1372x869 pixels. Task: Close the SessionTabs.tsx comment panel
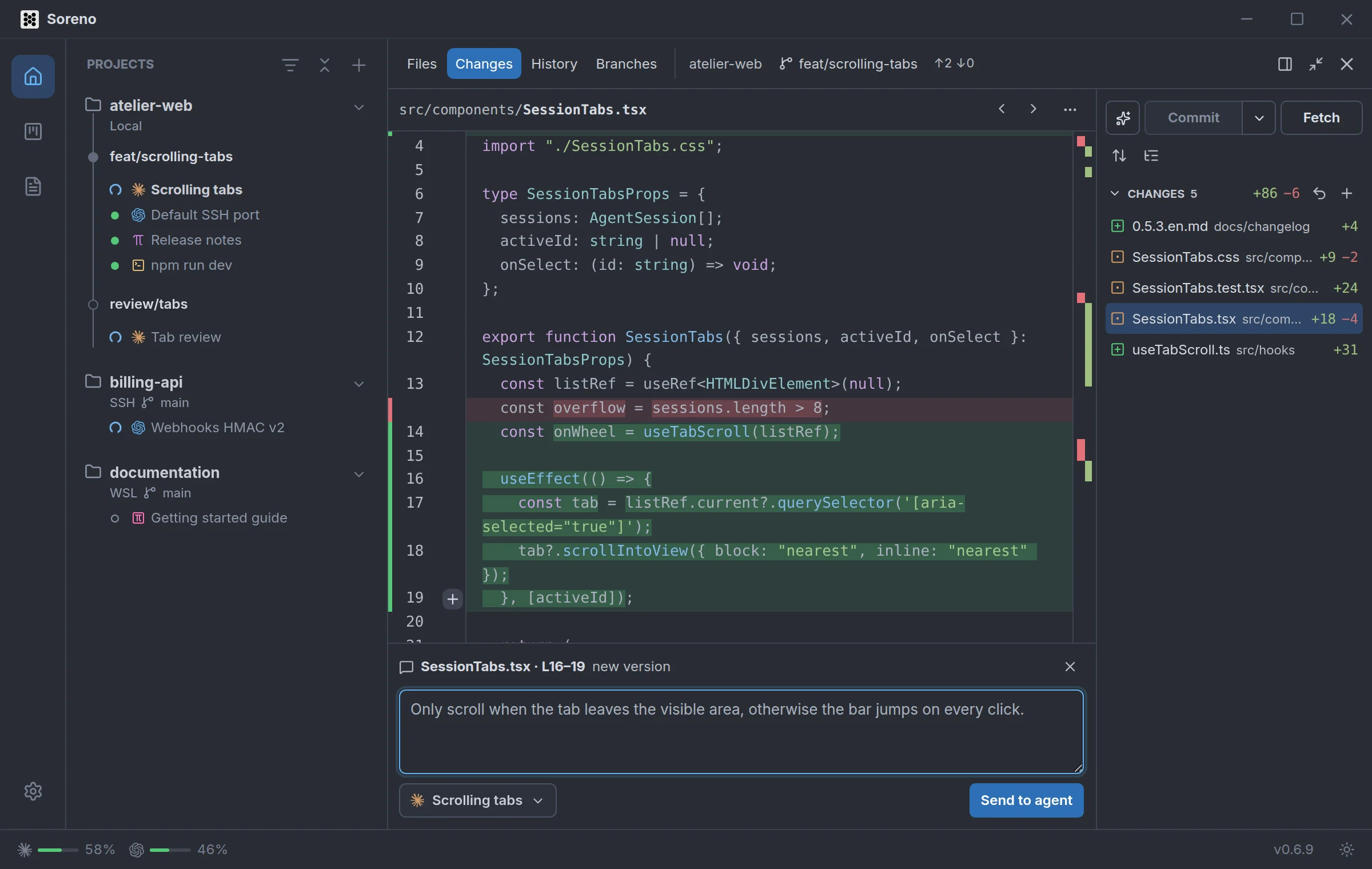(1070, 667)
